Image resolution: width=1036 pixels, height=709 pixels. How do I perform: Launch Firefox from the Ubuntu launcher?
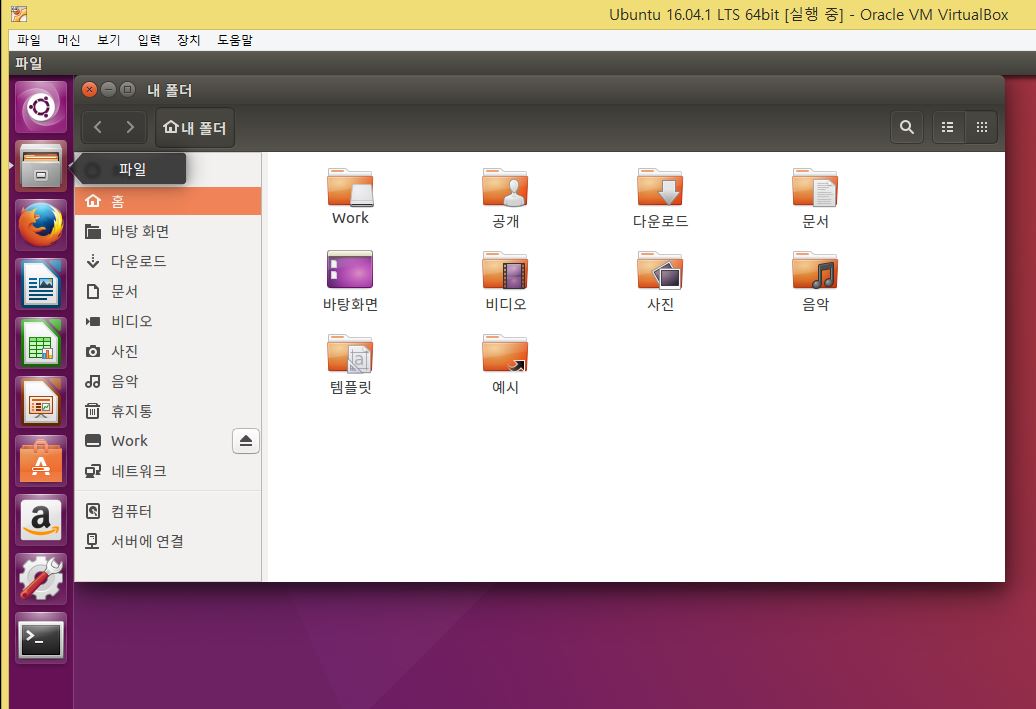coord(41,224)
